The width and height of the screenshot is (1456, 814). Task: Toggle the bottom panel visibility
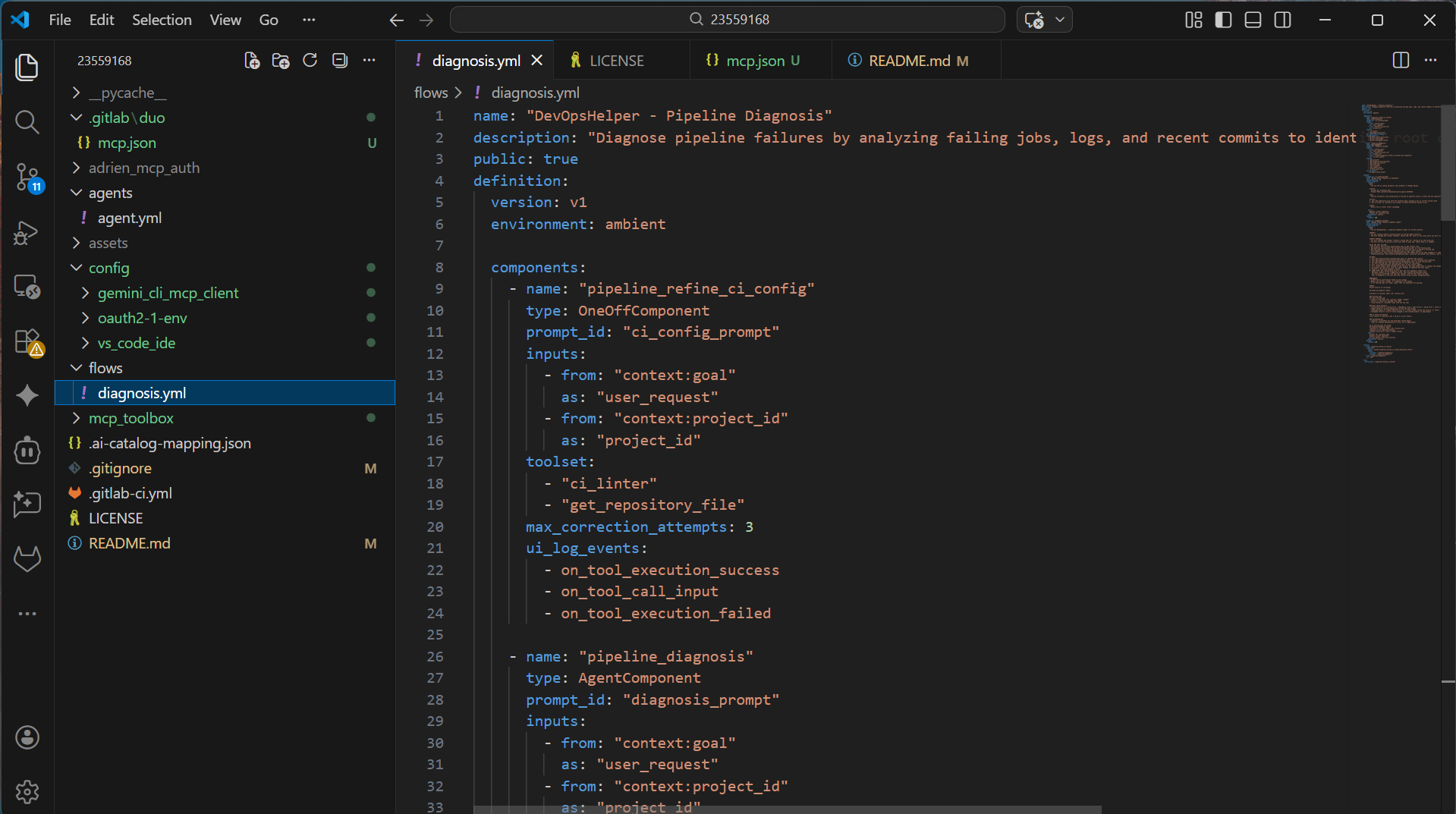(x=1253, y=20)
